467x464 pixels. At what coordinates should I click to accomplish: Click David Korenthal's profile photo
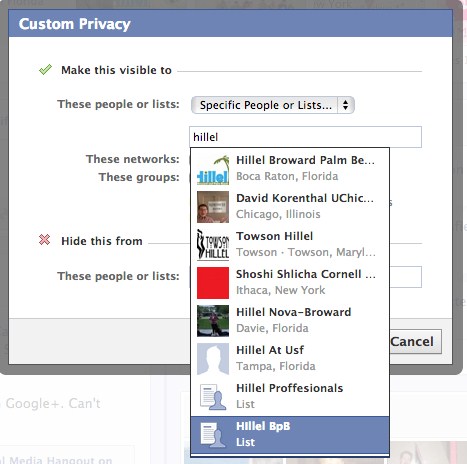[x=213, y=207]
